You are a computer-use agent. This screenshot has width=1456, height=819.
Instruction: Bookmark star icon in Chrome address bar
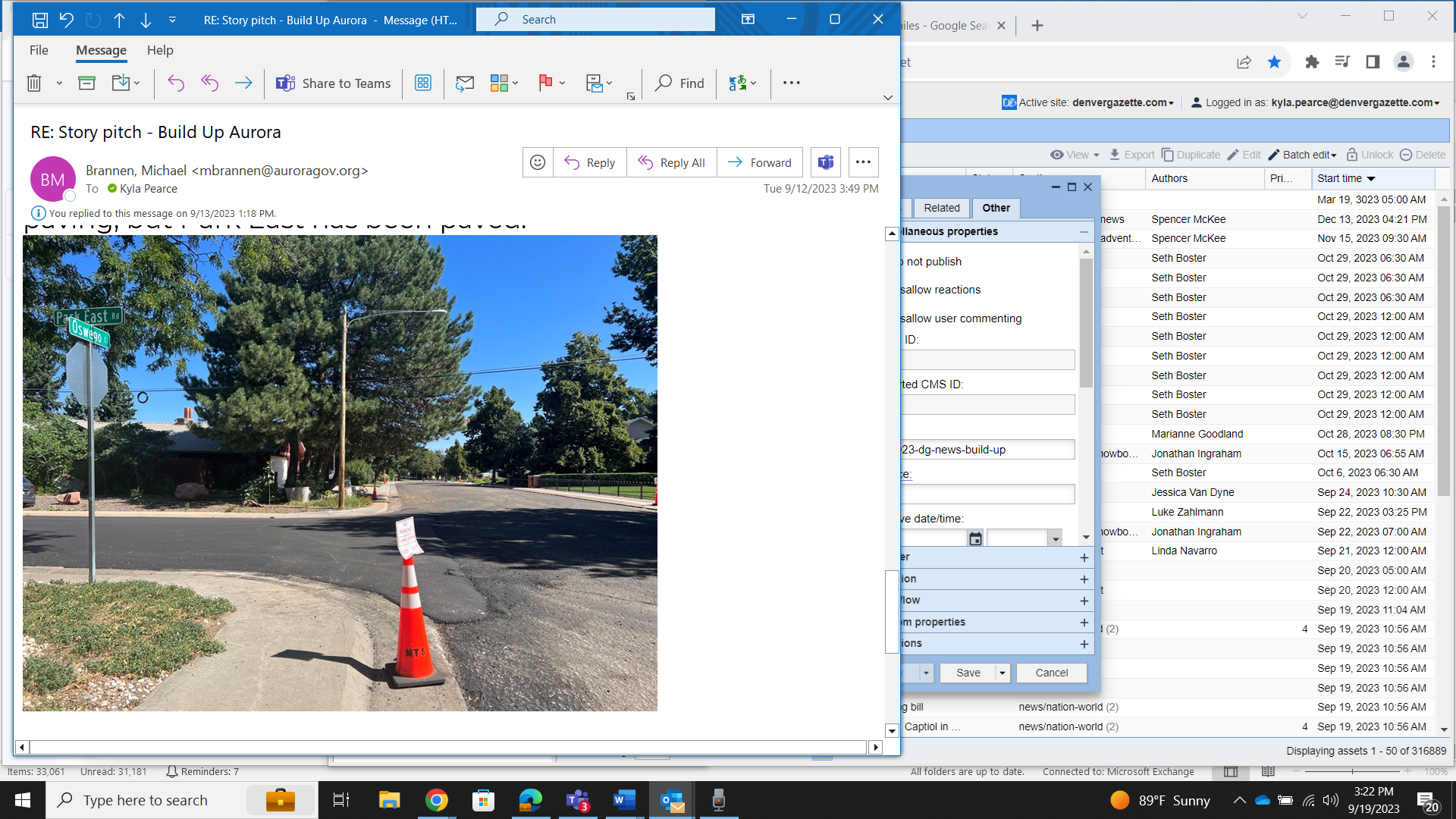(1274, 62)
